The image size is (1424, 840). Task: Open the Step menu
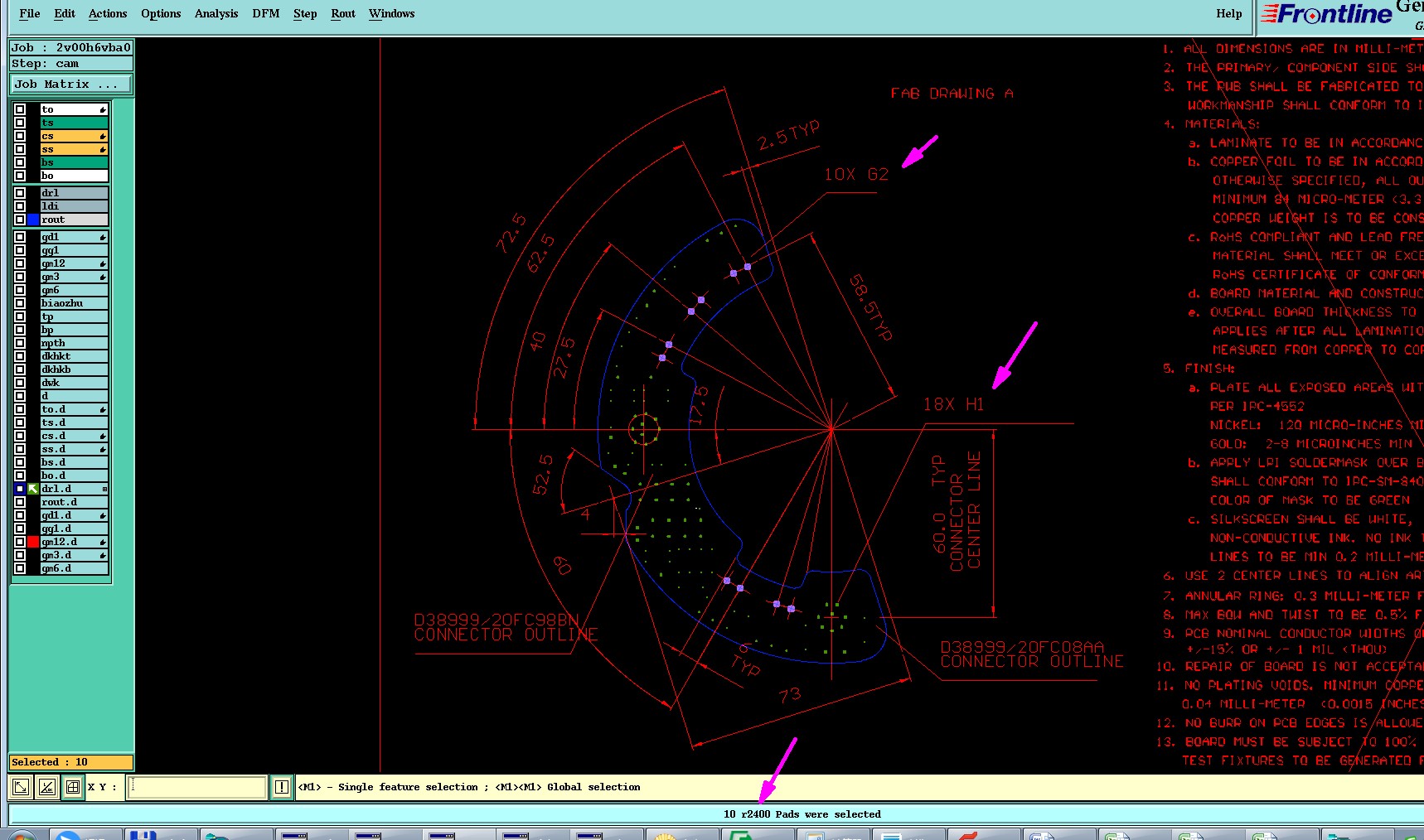click(x=305, y=13)
